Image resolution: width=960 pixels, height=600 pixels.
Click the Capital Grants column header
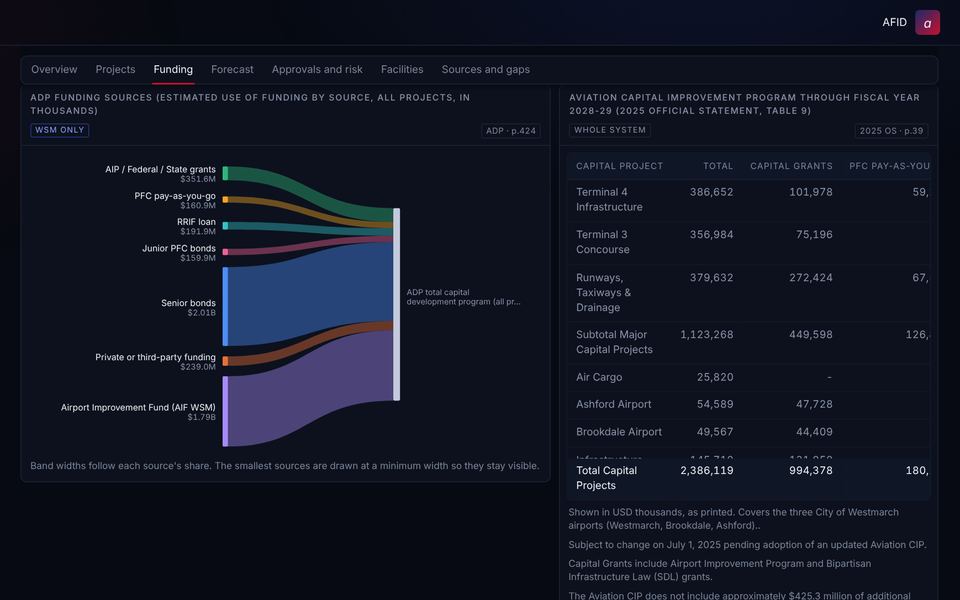point(791,166)
